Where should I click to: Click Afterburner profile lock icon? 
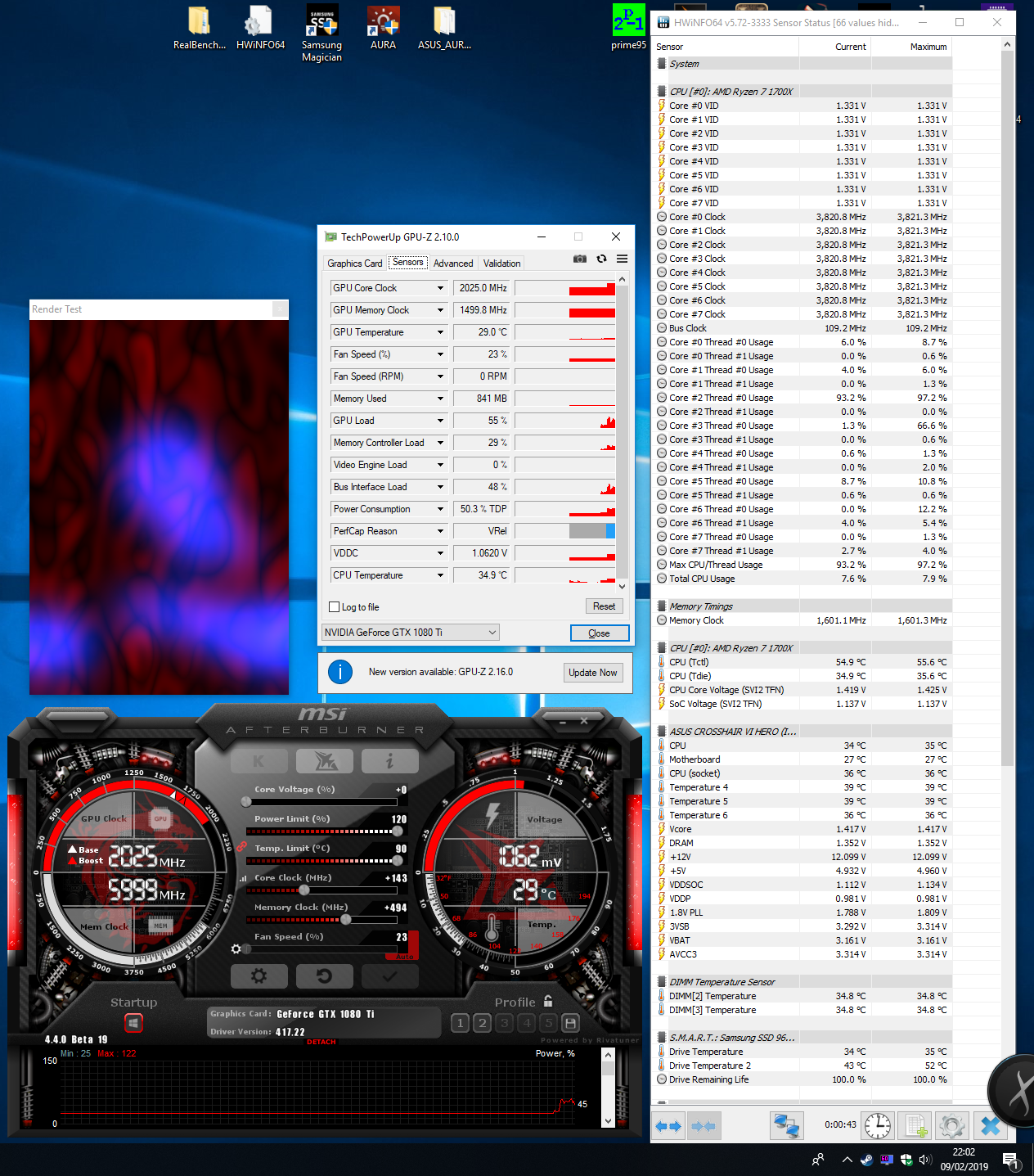548,1001
